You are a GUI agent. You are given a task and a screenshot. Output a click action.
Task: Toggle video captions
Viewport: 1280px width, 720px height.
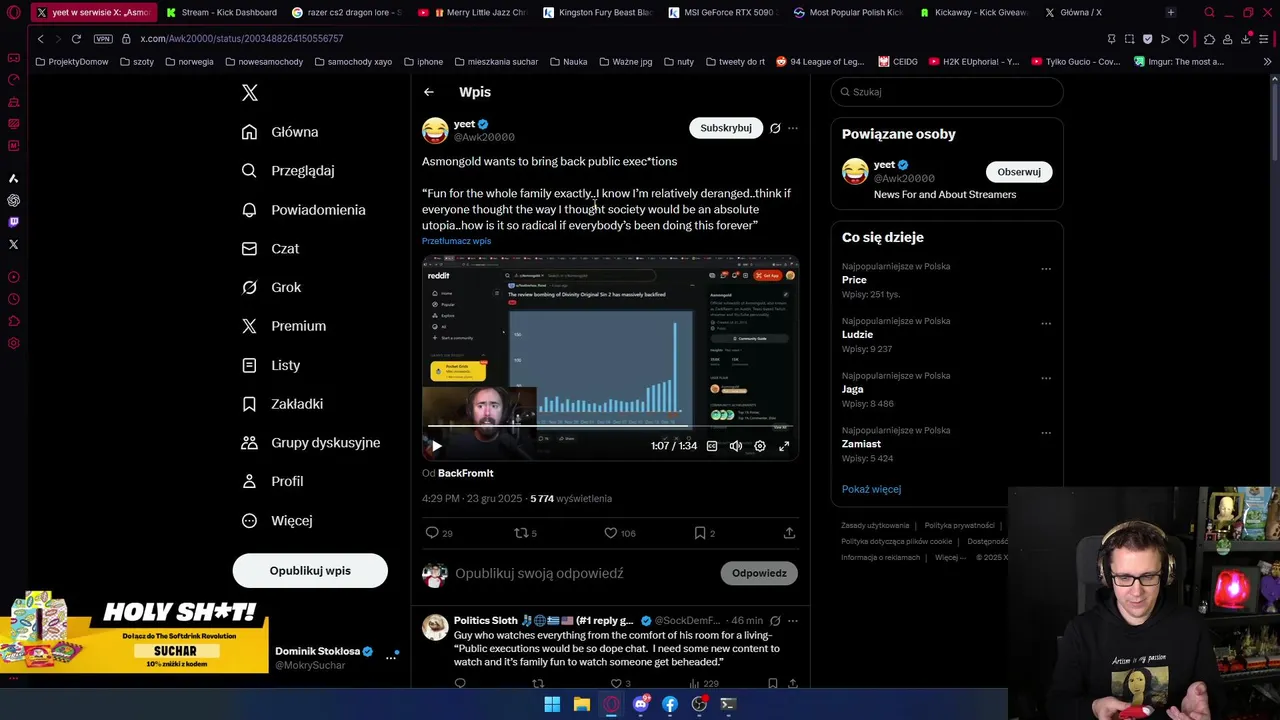coord(712,446)
